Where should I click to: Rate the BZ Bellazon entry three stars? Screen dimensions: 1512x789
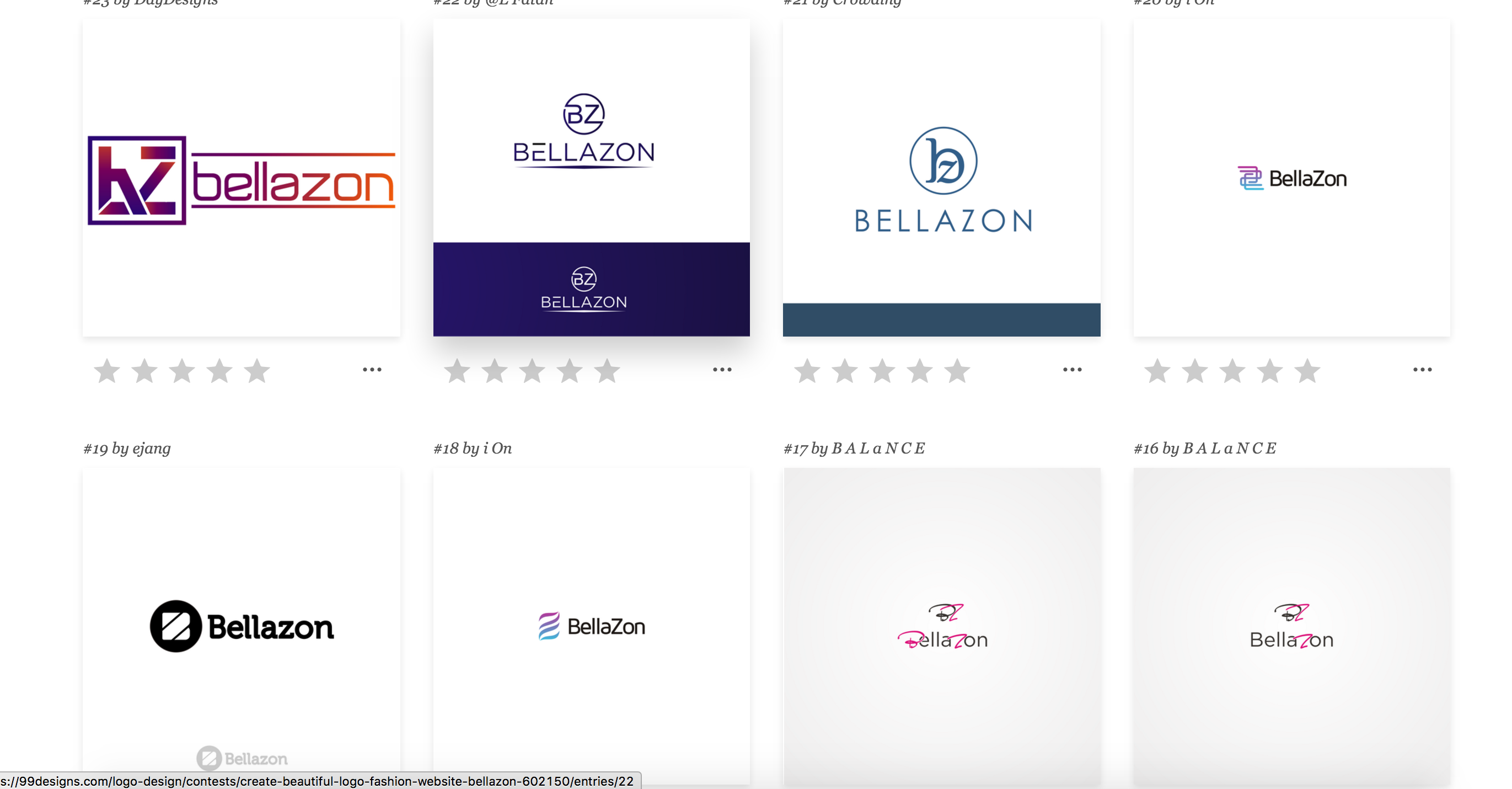[532, 371]
